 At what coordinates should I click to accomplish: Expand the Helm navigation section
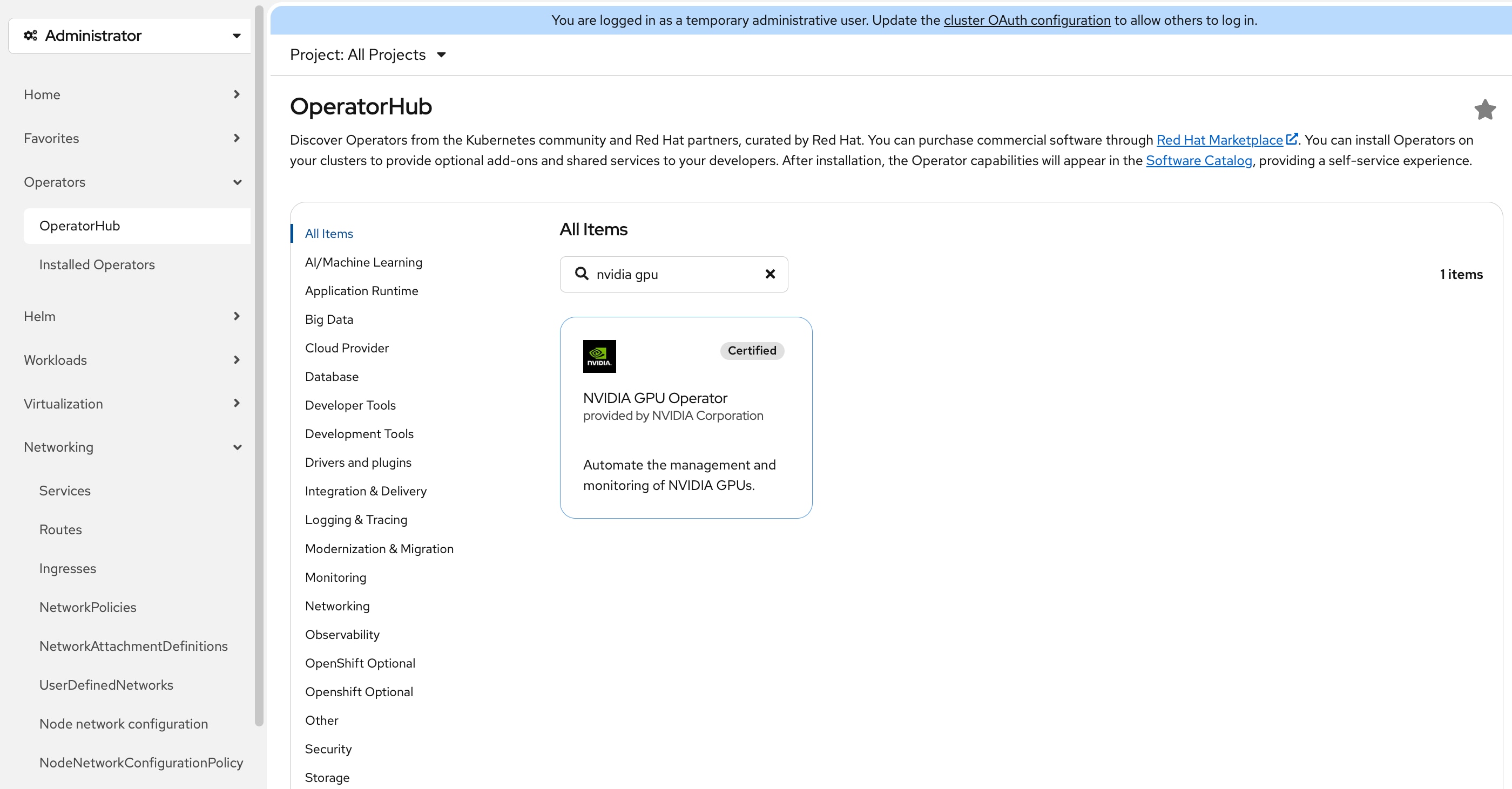(132, 316)
